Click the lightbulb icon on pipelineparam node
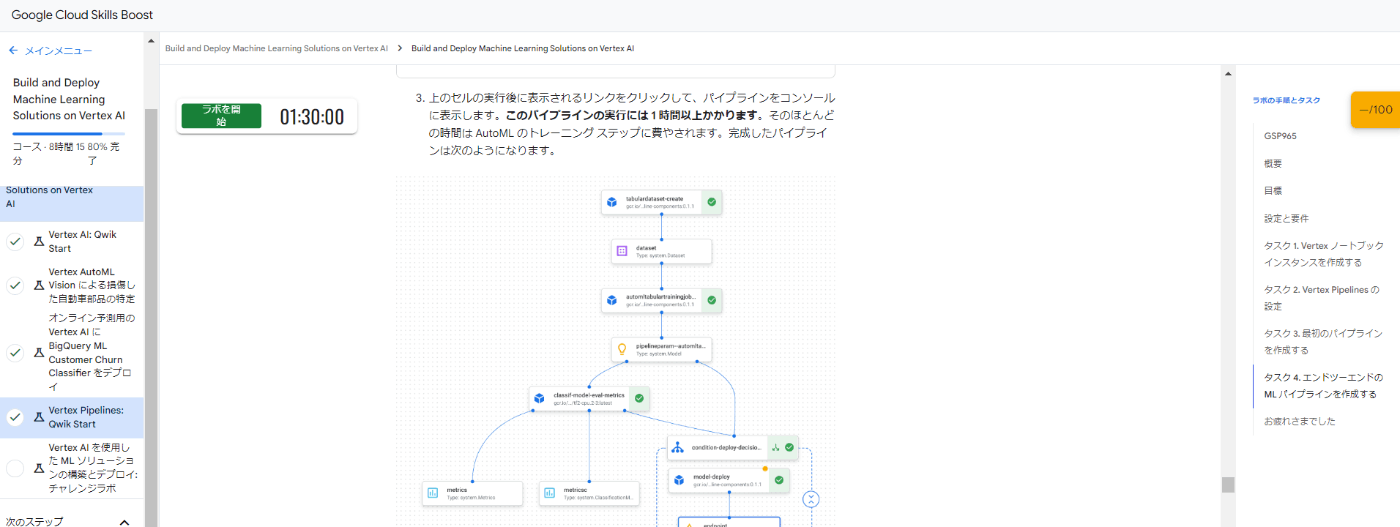The height and width of the screenshot is (527, 1400). point(621,349)
